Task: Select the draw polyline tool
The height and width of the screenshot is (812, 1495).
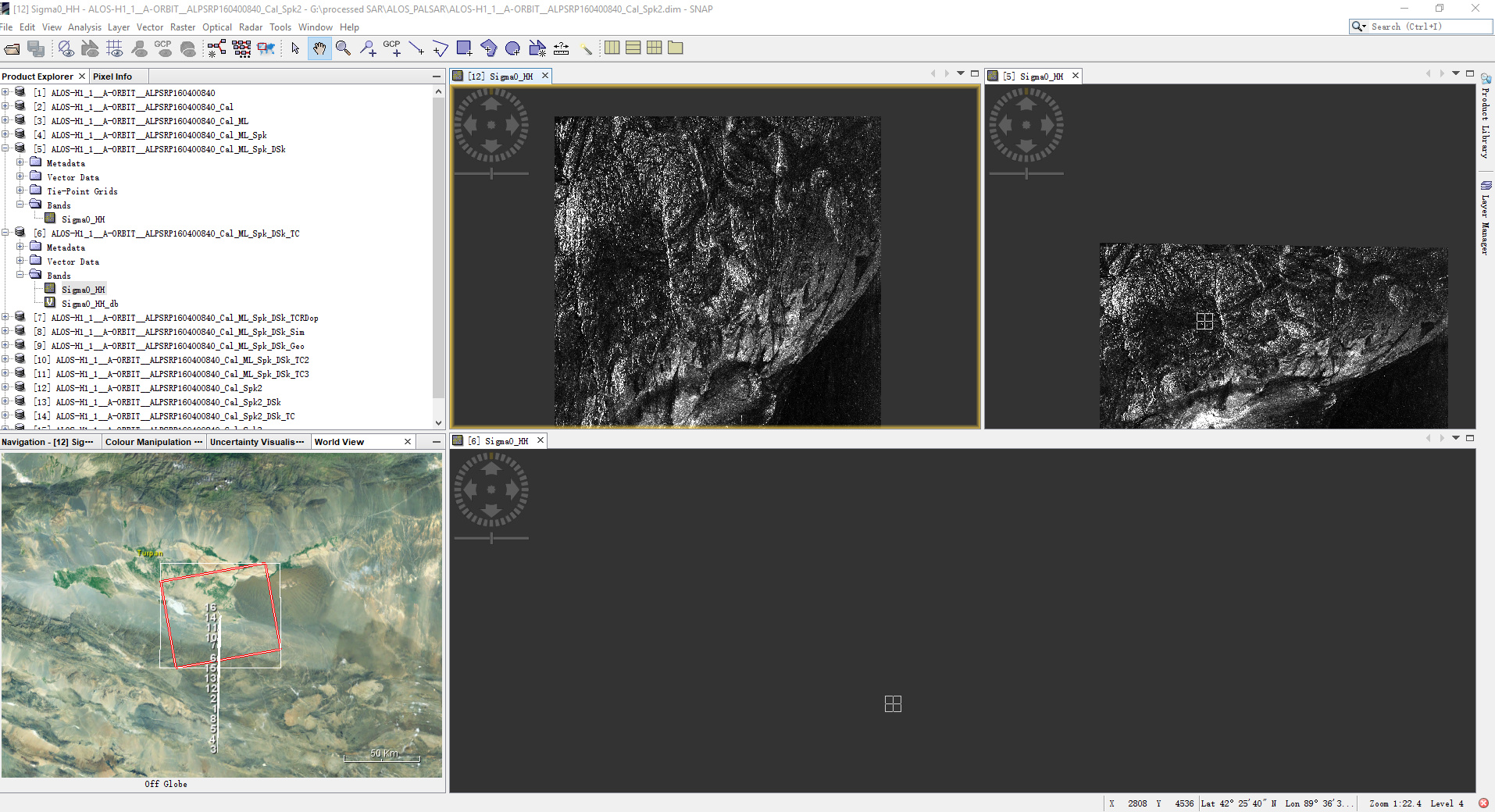Action: [x=441, y=49]
